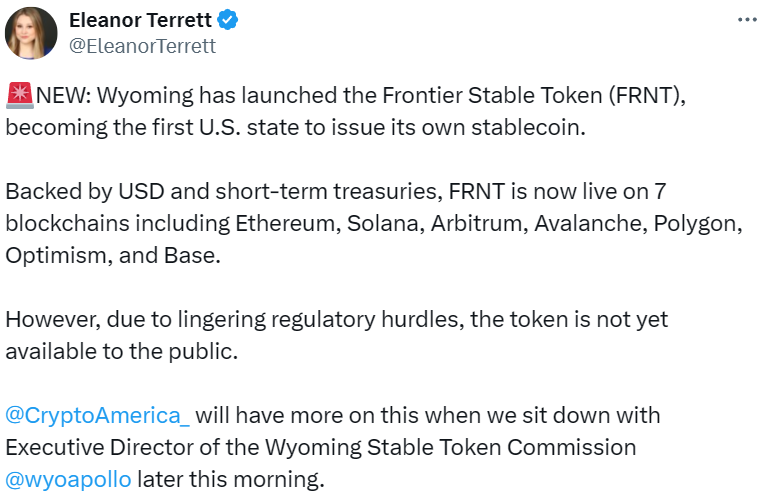
Task: Click the word "Optimism" in the tweet
Action: pyautogui.click(x=52, y=257)
